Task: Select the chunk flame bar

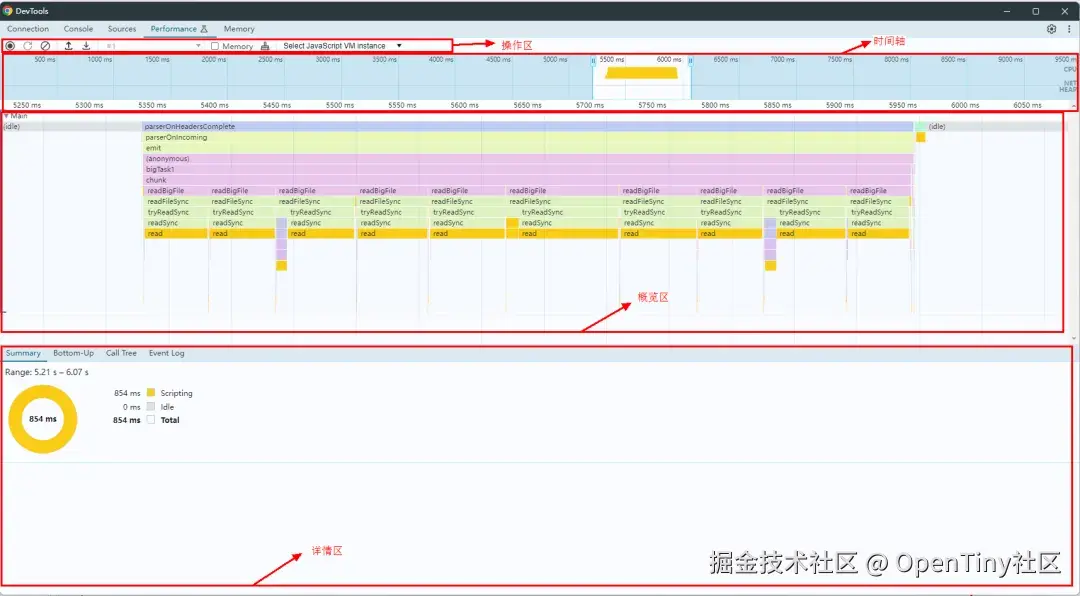Action: pos(528,180)
